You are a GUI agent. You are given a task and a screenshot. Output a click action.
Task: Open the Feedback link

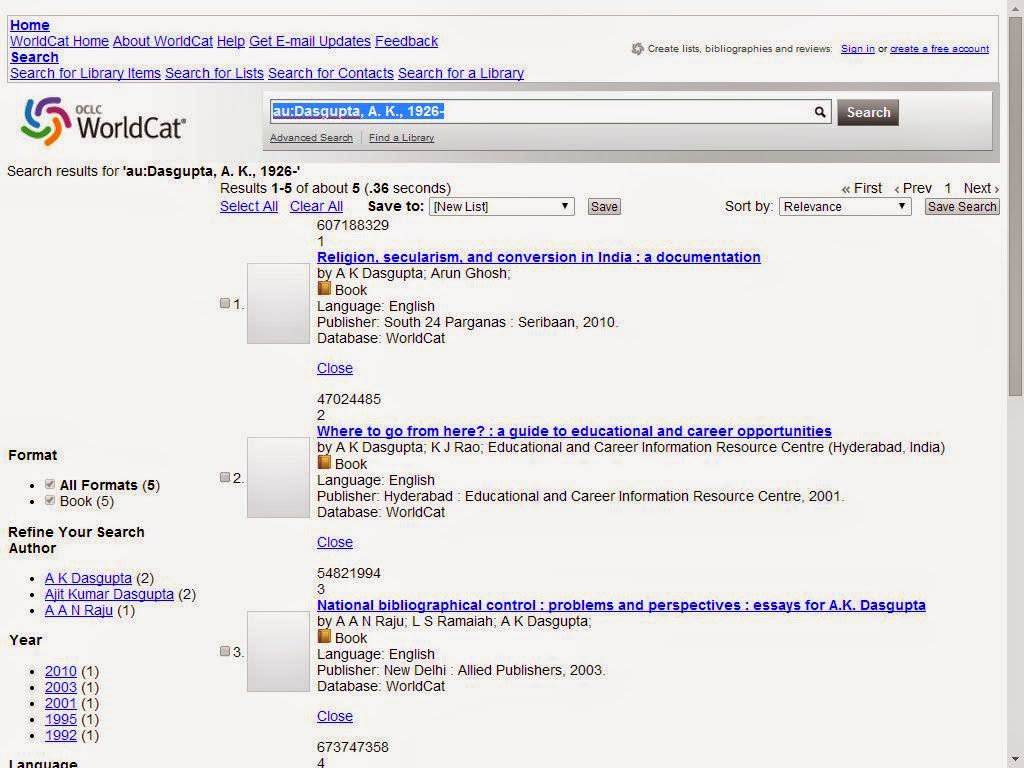406,41
